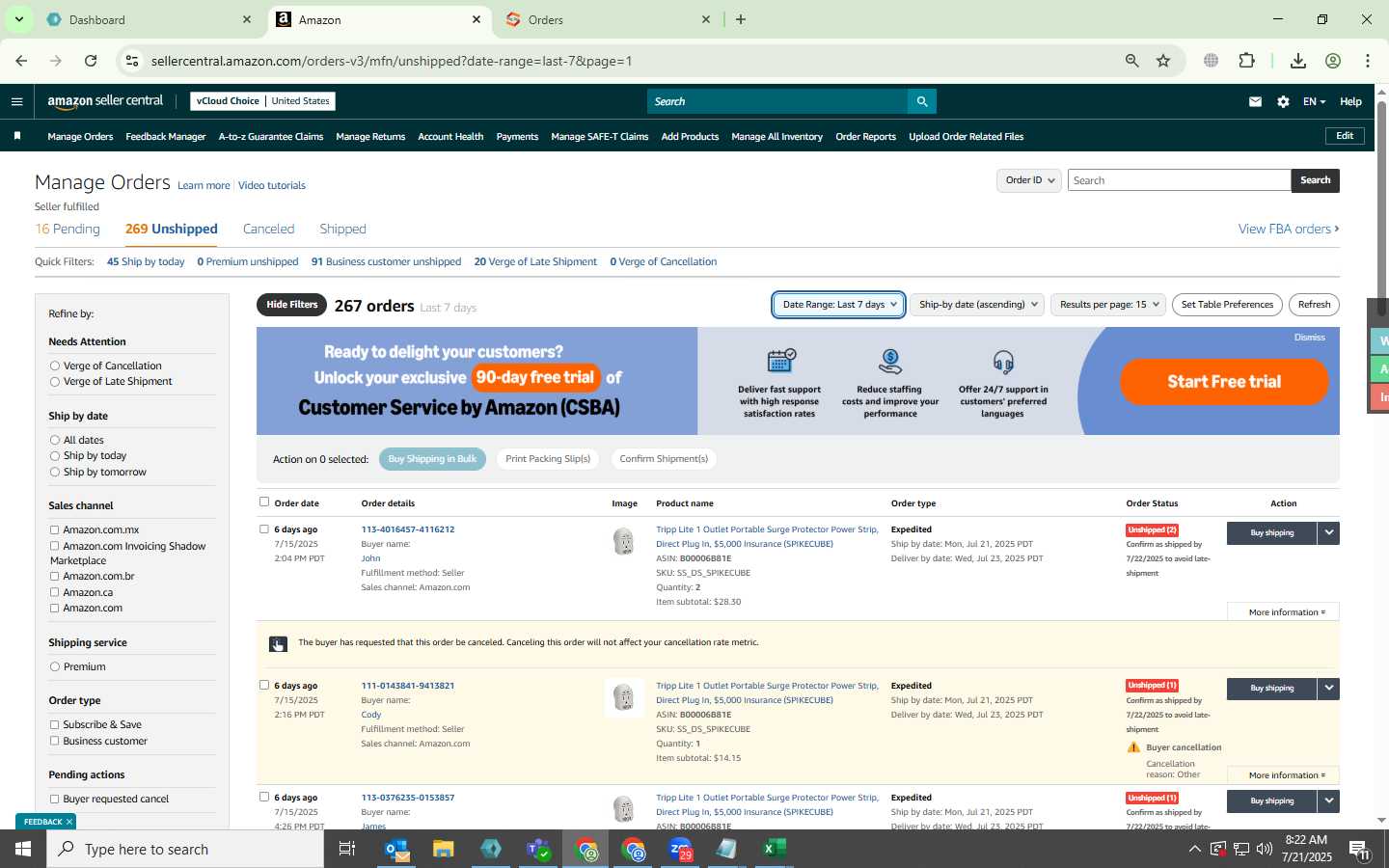This screenshot has width=1389, height=868.
Task: Reload the page with browser refresh icon
Action: click(91, 61)
